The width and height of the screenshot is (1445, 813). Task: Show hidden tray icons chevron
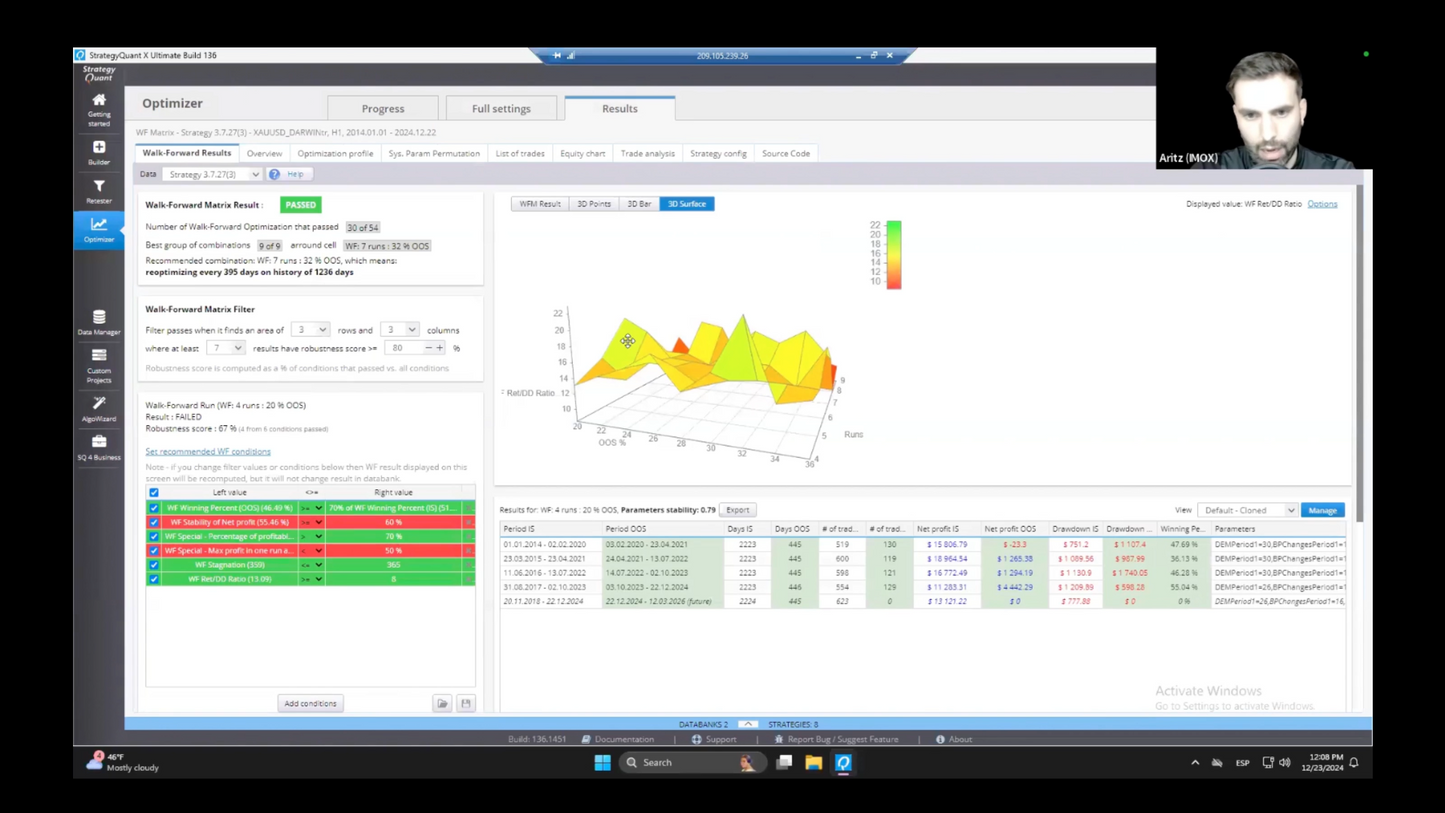(x=1195, y=762)
